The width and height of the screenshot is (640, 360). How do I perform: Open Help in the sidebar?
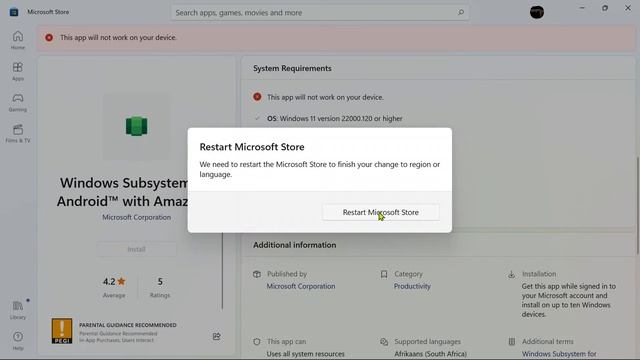(x=18, y=340)
